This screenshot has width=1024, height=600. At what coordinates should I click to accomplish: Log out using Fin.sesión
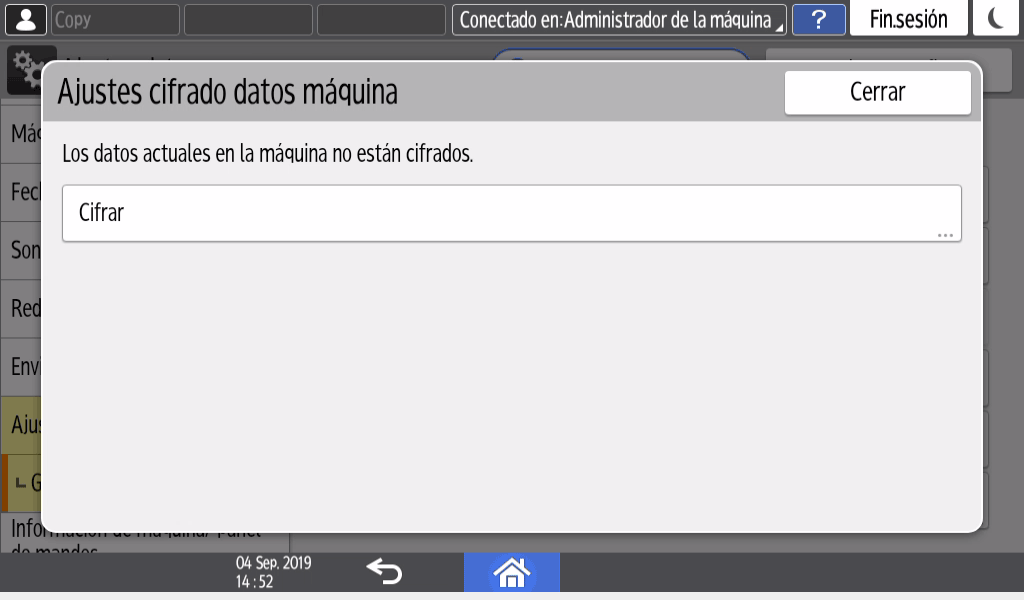(908, 20)
